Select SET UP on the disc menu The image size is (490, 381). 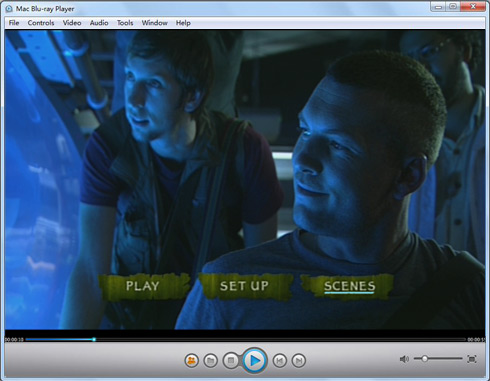click(x=245, y=286)
